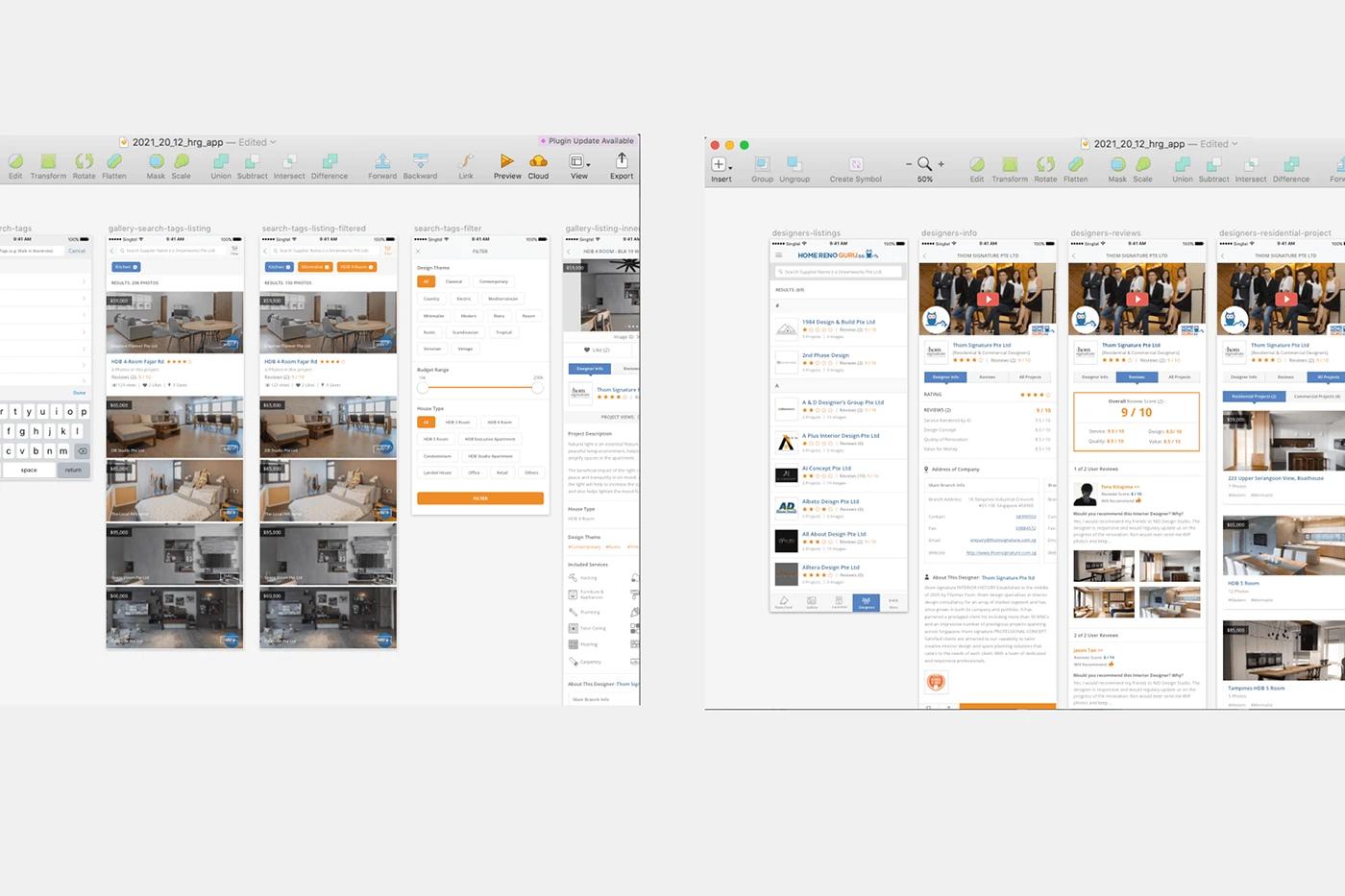1345x896 pixels.
Task: Select All Projects tab in designers-info artboard
Action: (1030, 376)
